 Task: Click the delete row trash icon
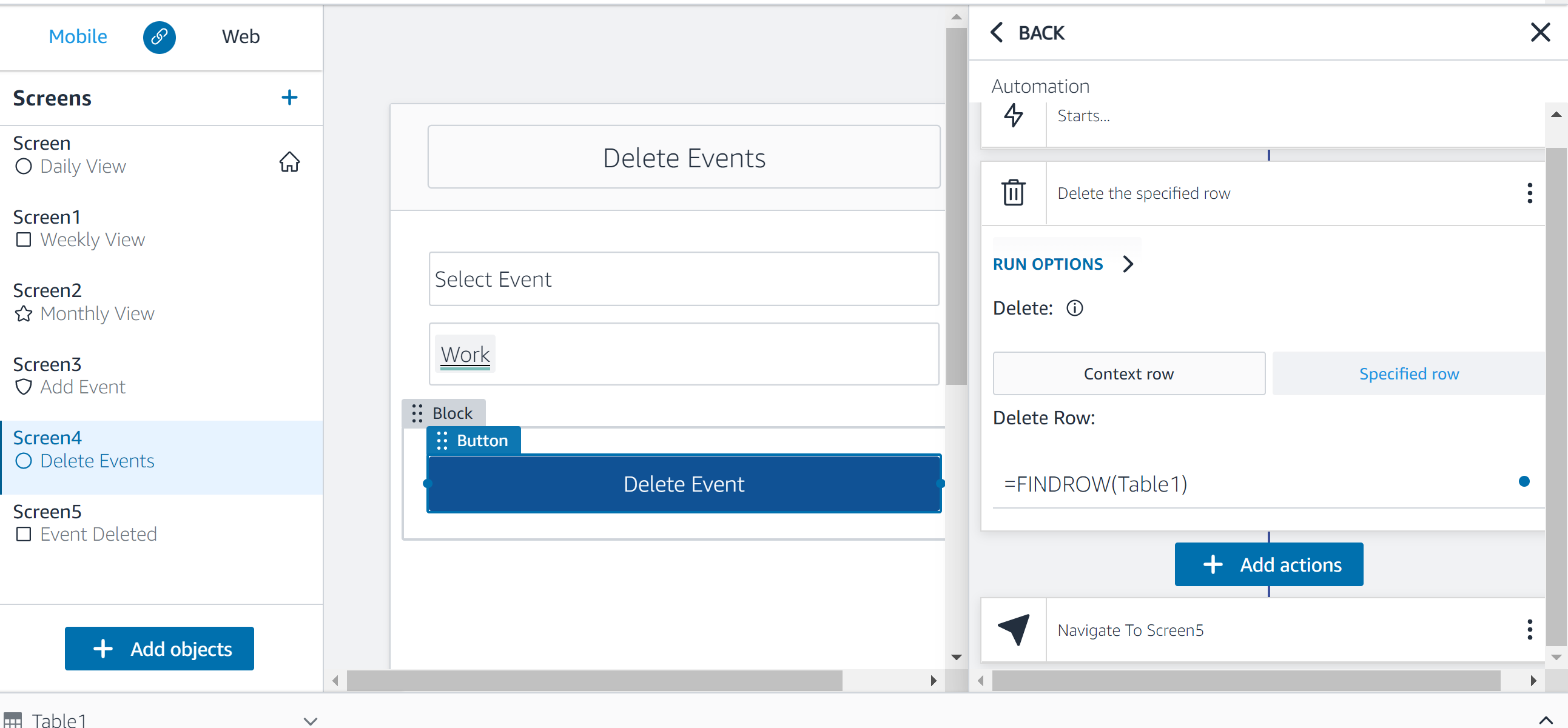1014,193
